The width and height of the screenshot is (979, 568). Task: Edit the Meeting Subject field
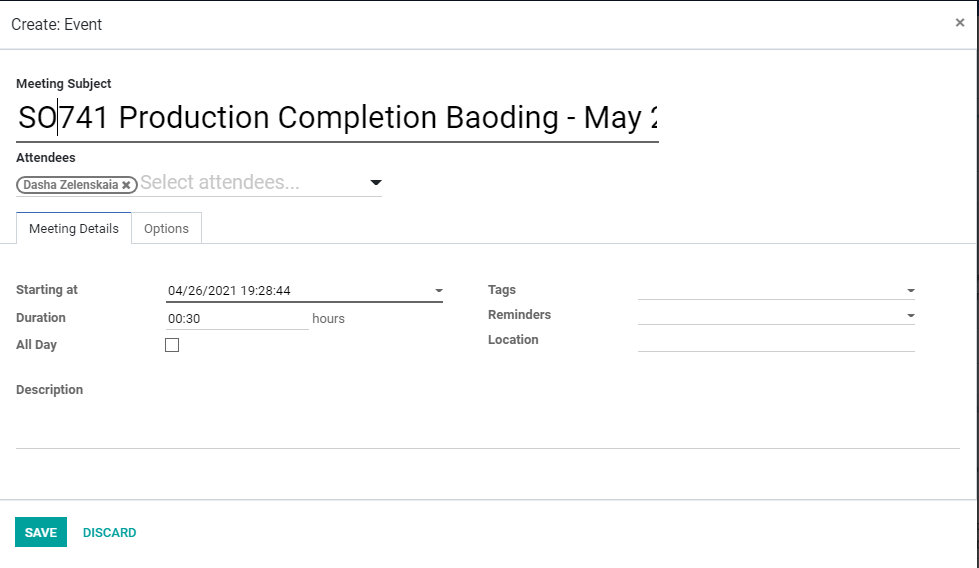pos(337,118)
